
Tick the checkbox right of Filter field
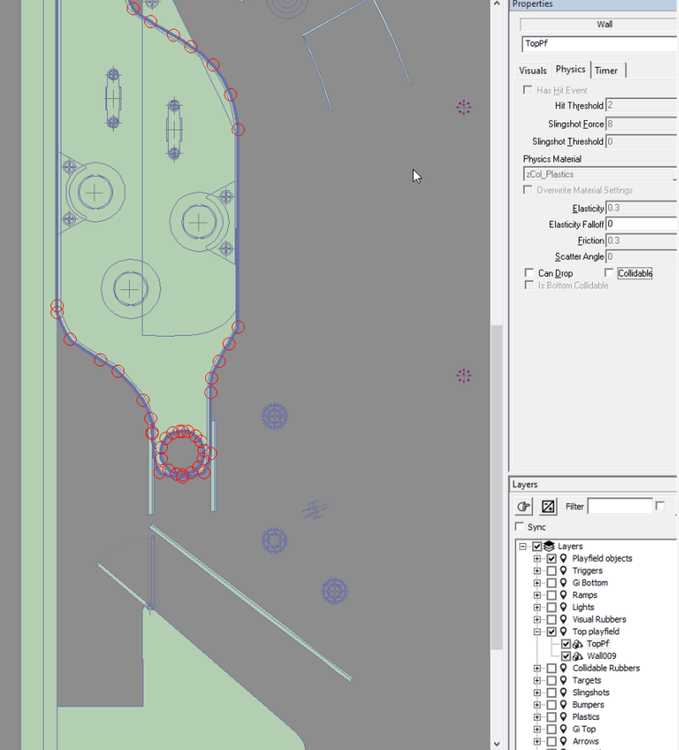click(x=660, y=506)
